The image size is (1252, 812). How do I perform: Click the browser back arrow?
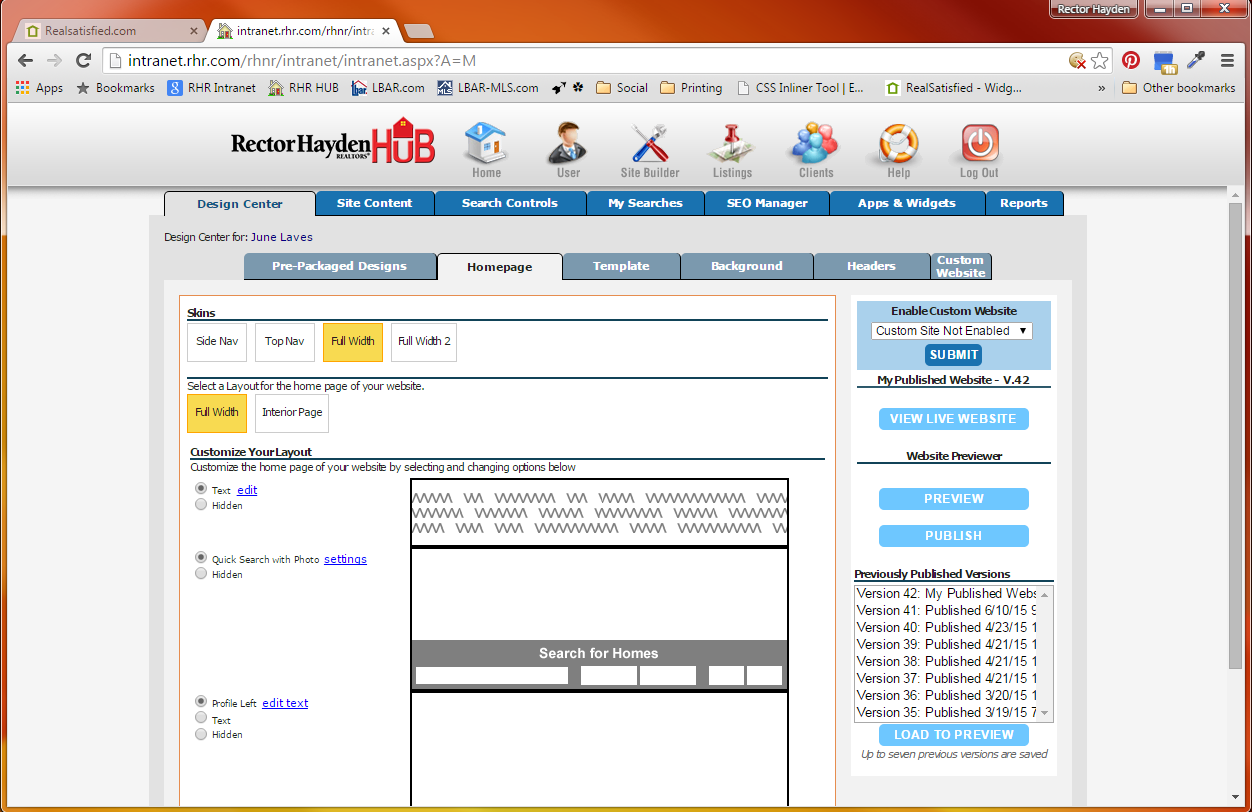[27, 60]
